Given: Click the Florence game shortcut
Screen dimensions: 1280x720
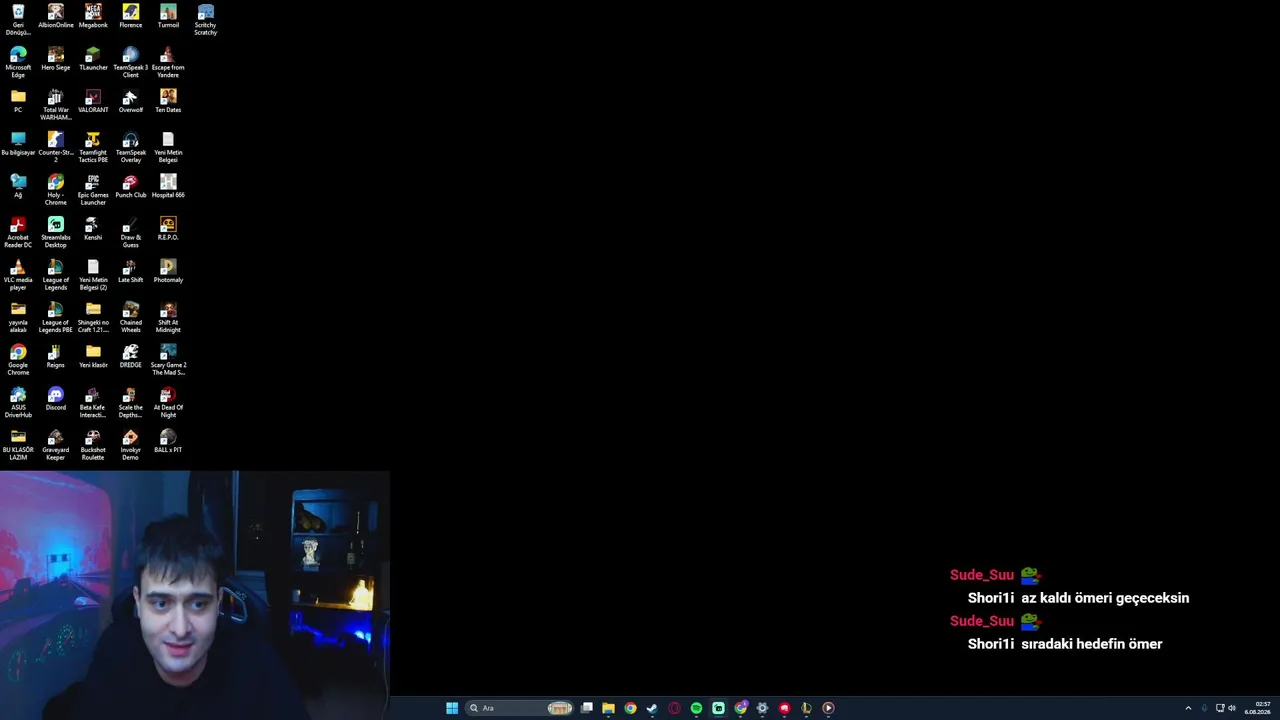Looking at the screenshot, I should coord(131,16).
